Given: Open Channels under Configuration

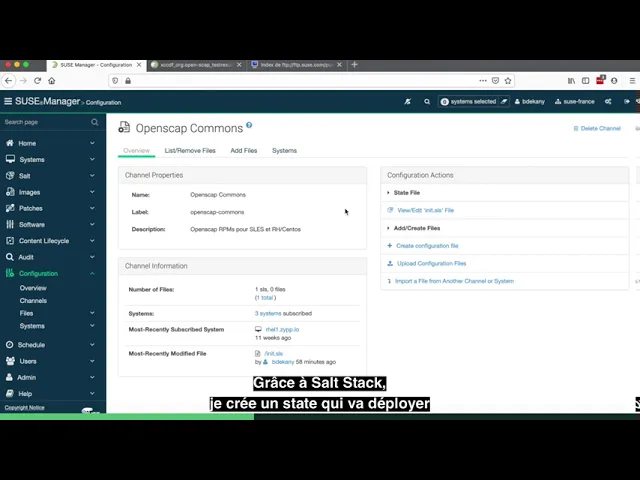Looking at the screenshot, I should pyautogui.click(x=33, y=300).
